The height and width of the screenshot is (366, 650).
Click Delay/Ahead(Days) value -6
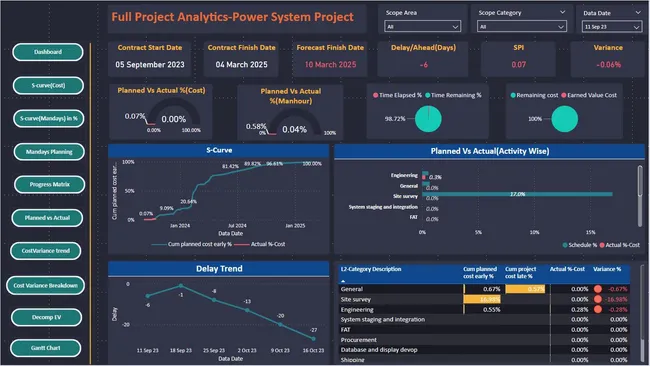(423, 65)
